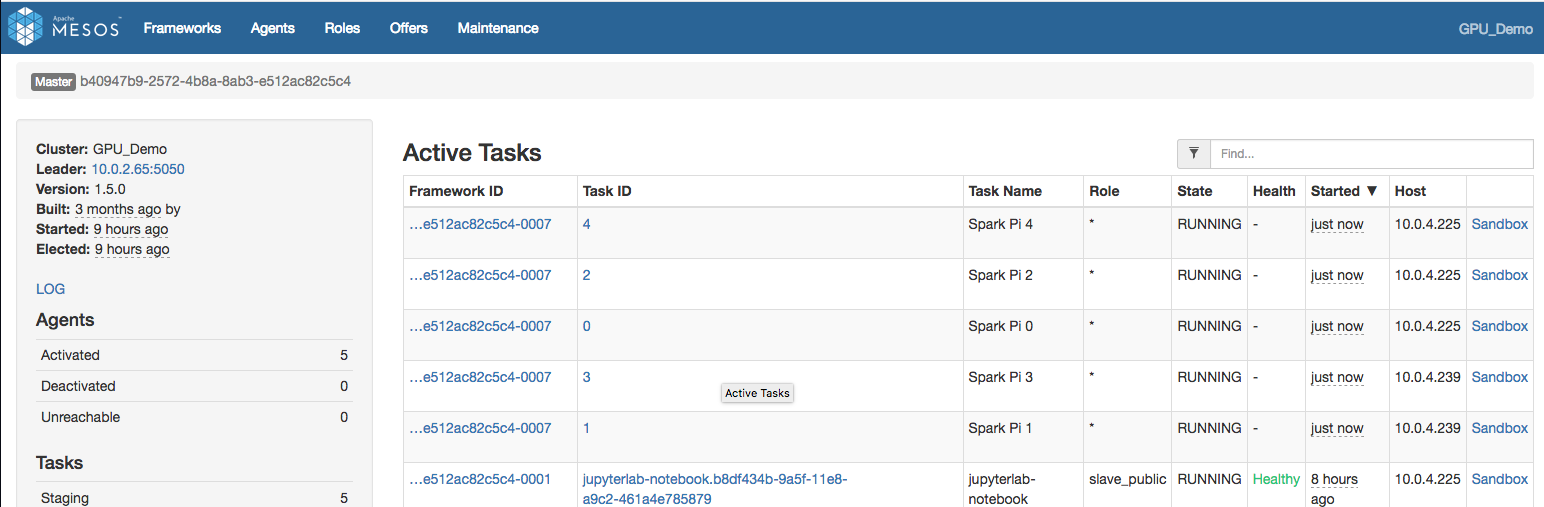Sort by Health column header

point(1274,191)
